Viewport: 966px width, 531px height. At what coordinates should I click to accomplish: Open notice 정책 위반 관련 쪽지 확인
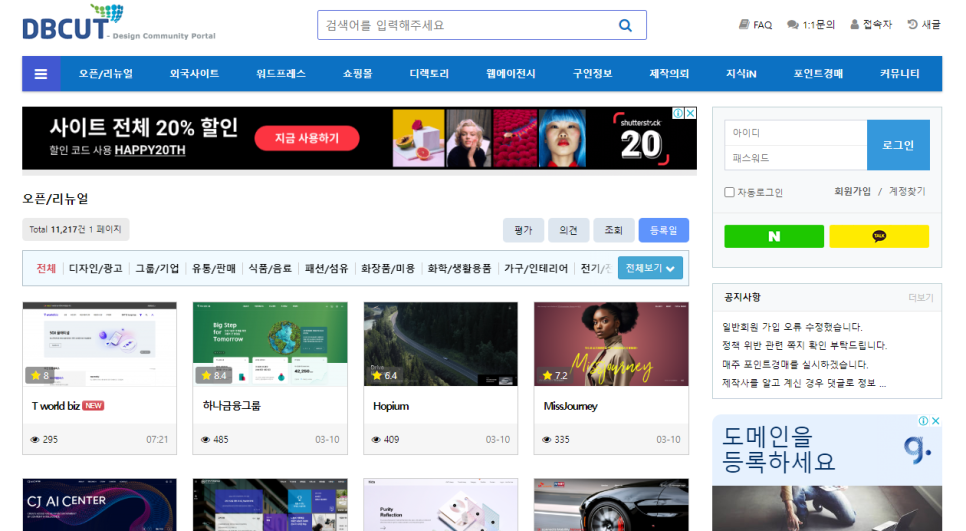point(804,346)
